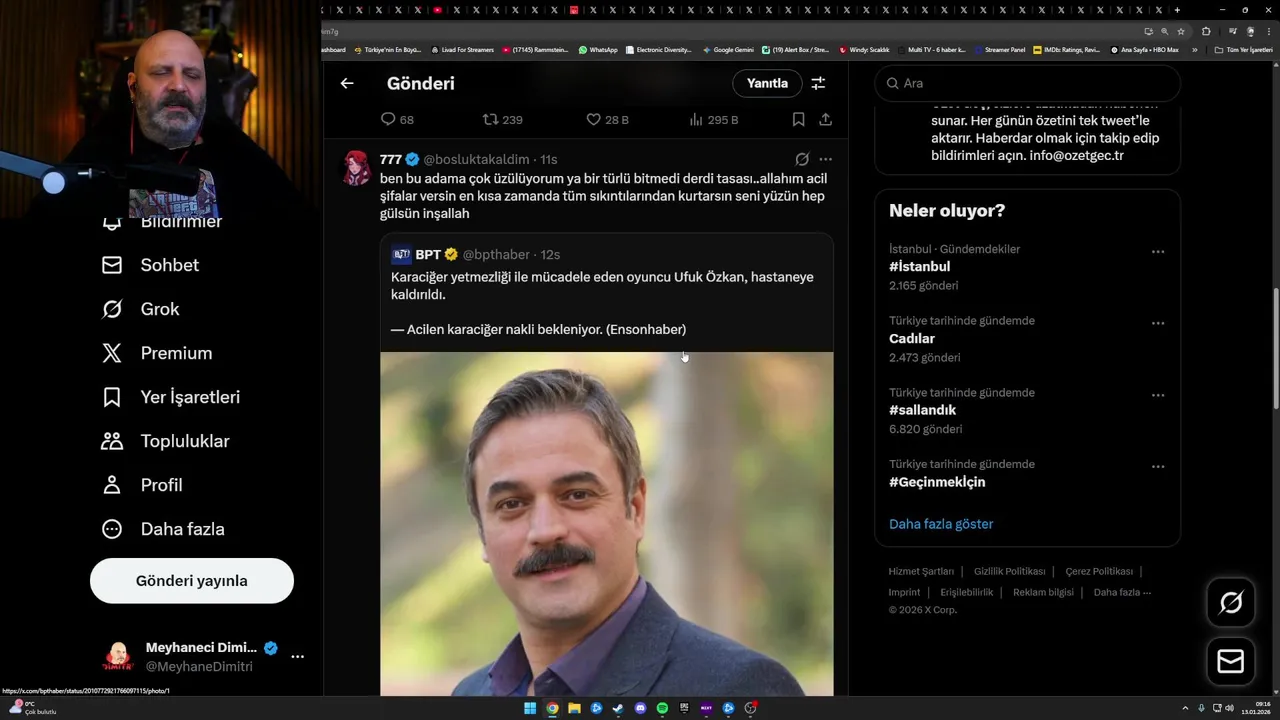
Task: Click Daha fazla göster under trends
Action: [941, 524]
